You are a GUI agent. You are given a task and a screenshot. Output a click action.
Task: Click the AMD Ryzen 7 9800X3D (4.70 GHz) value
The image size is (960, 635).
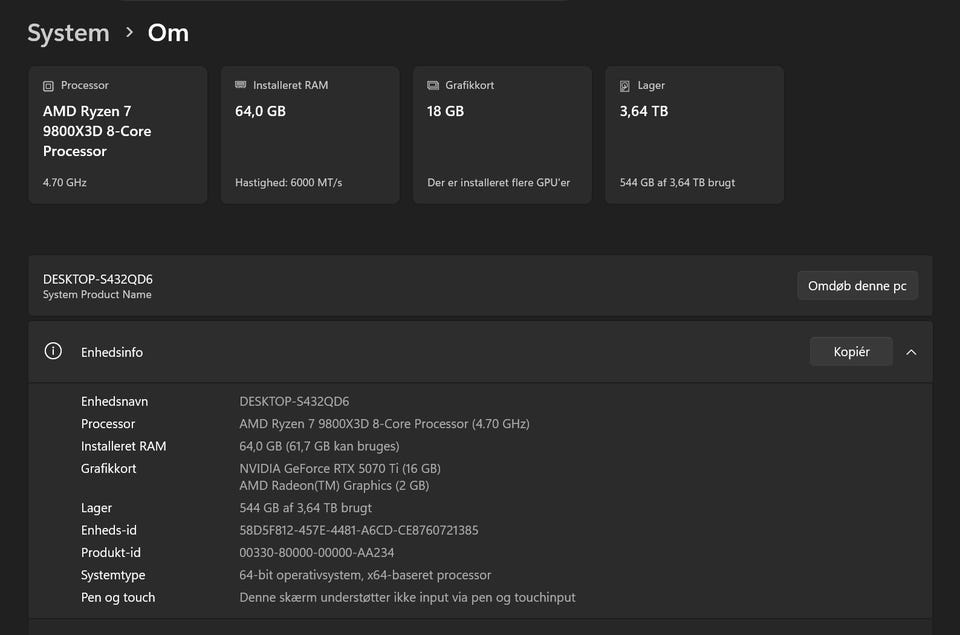pyautogui.click(x=384, y=424)
